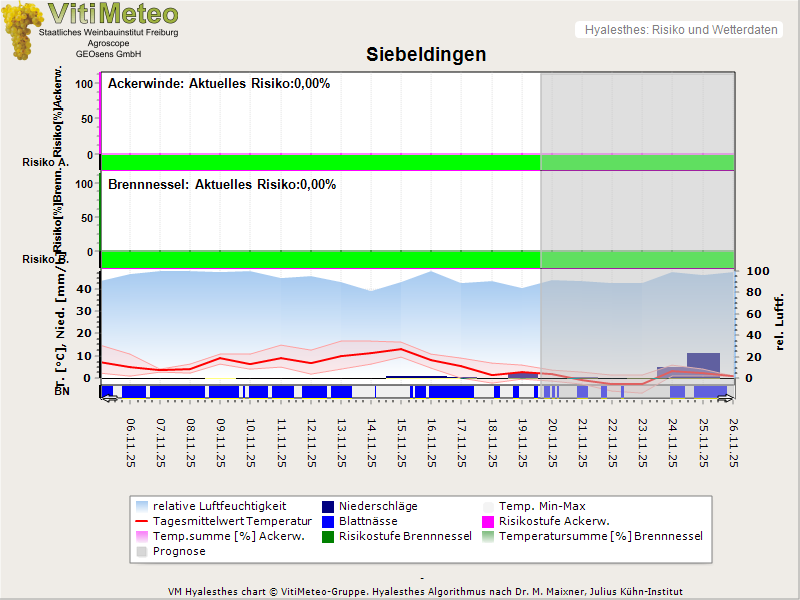Viewport: 800px width, 600px height.
Task: Click the VitiMeteo grape logo
Action: click(x=20, y=30)
